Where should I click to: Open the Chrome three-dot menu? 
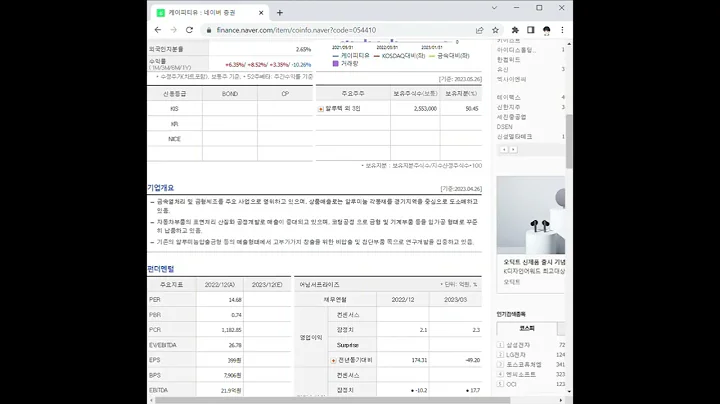coord(562,30)
